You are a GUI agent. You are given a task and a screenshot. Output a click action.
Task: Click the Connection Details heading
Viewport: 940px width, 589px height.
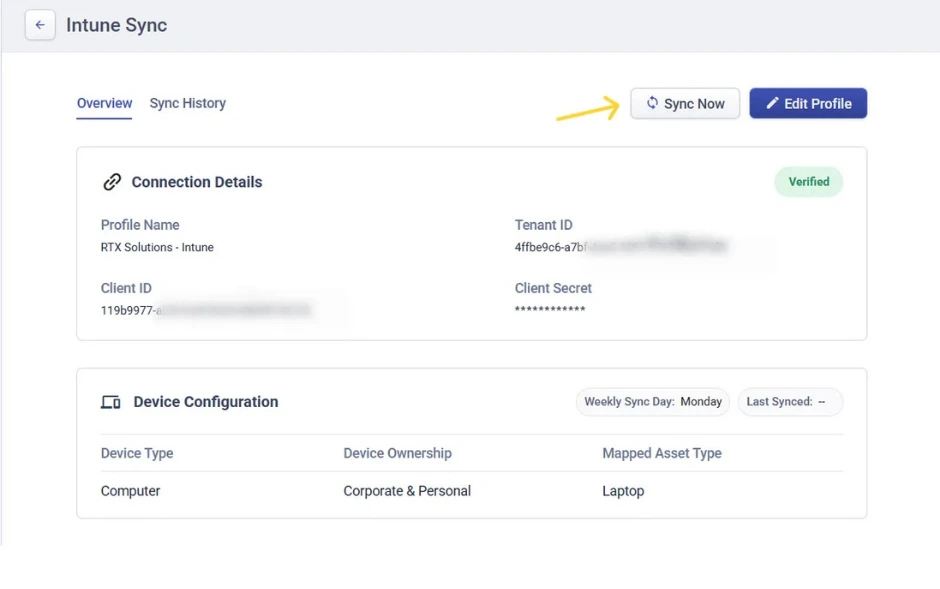click(197, 182)
